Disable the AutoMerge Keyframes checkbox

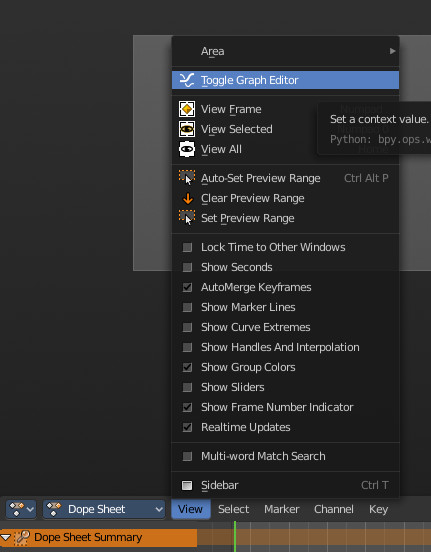(x=187, y=287)
